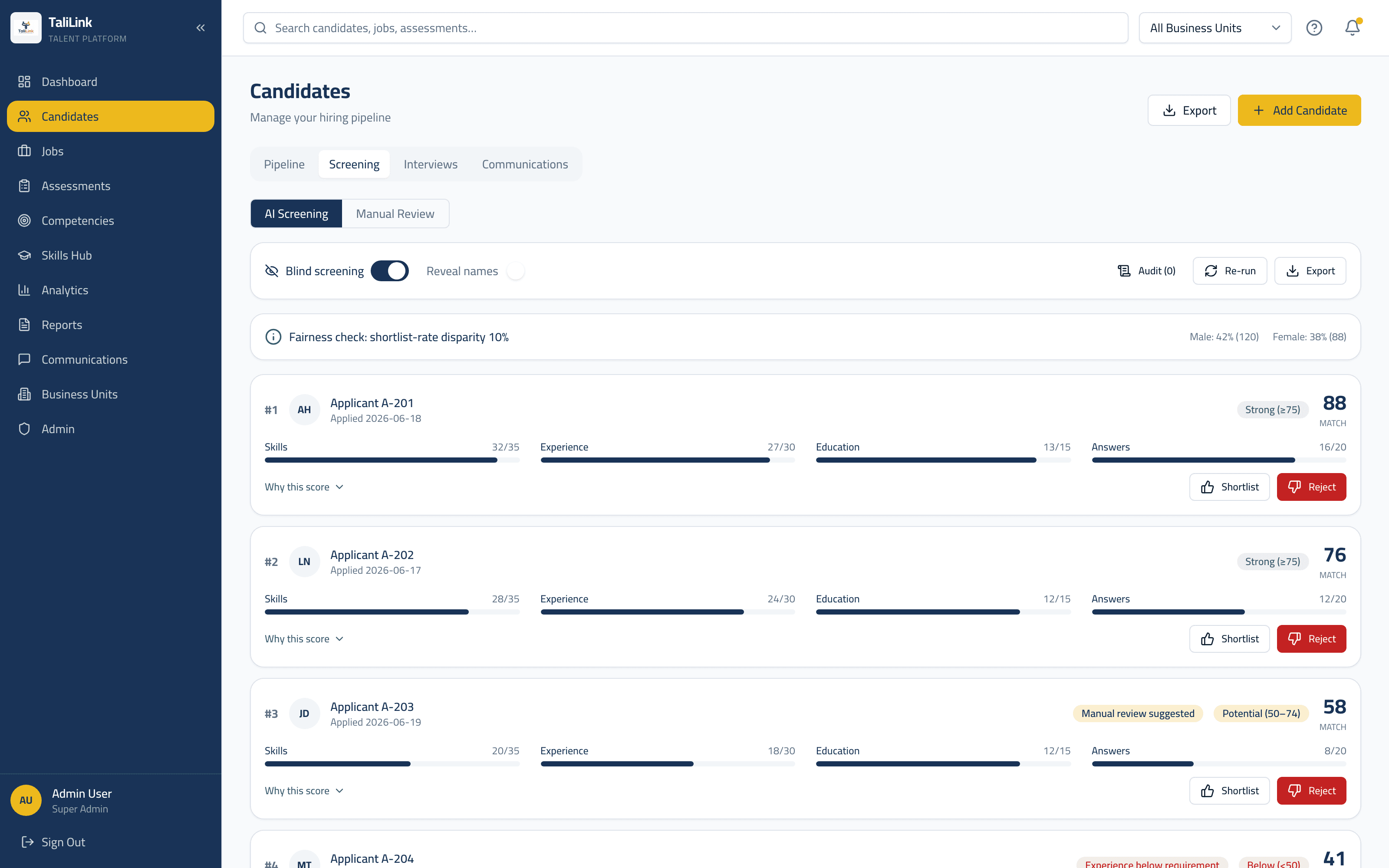Click the Applicant A-204 name

click(372, 858)
